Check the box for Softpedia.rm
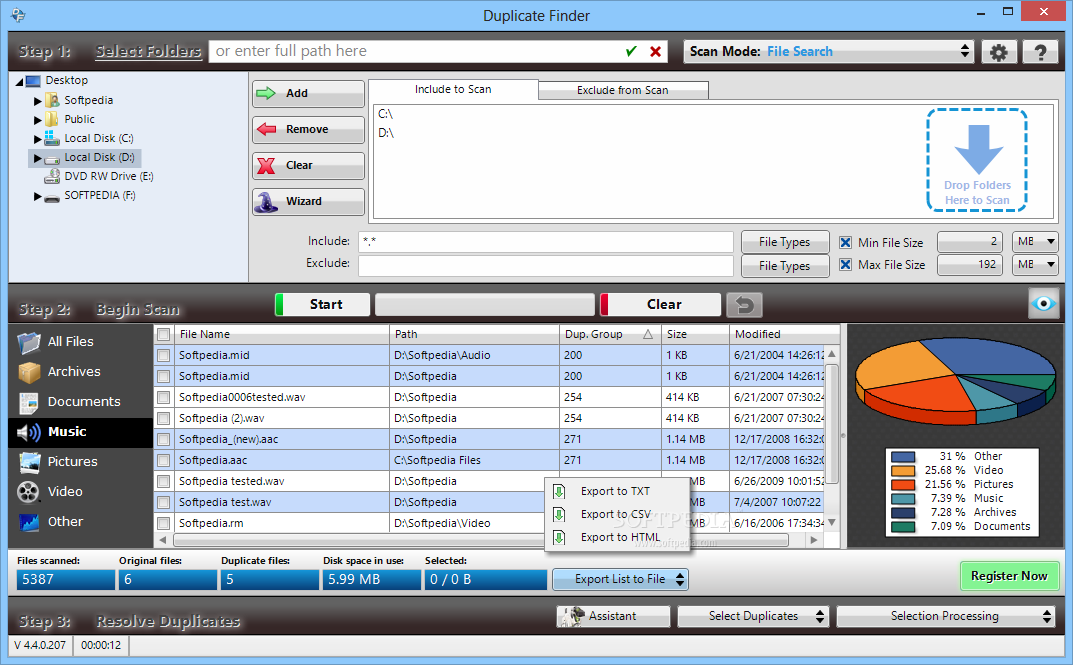The image size is (1073, 665). pyautogui.click(x=164, y=523)
